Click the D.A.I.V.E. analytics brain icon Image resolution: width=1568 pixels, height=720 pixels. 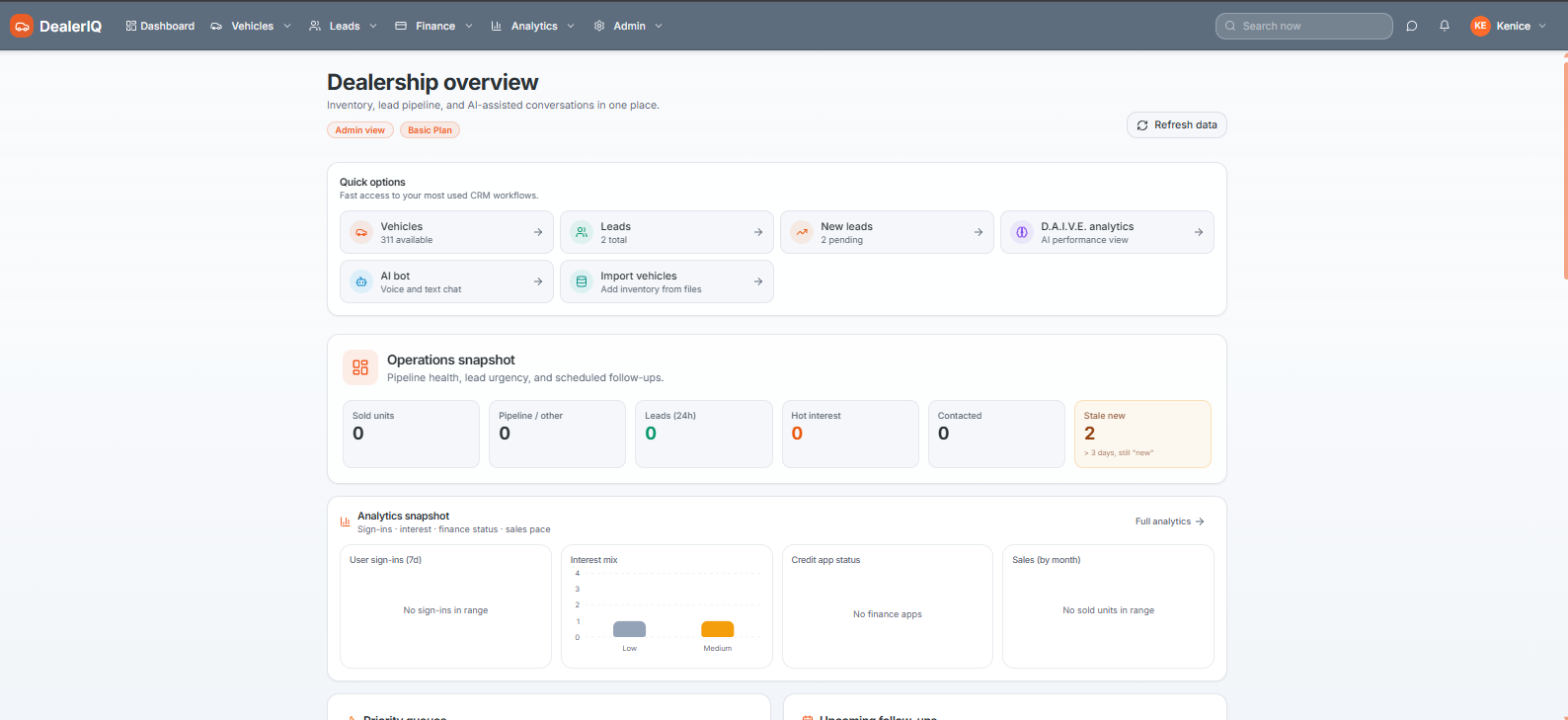pyautogui.click(x=1022, y=232)
